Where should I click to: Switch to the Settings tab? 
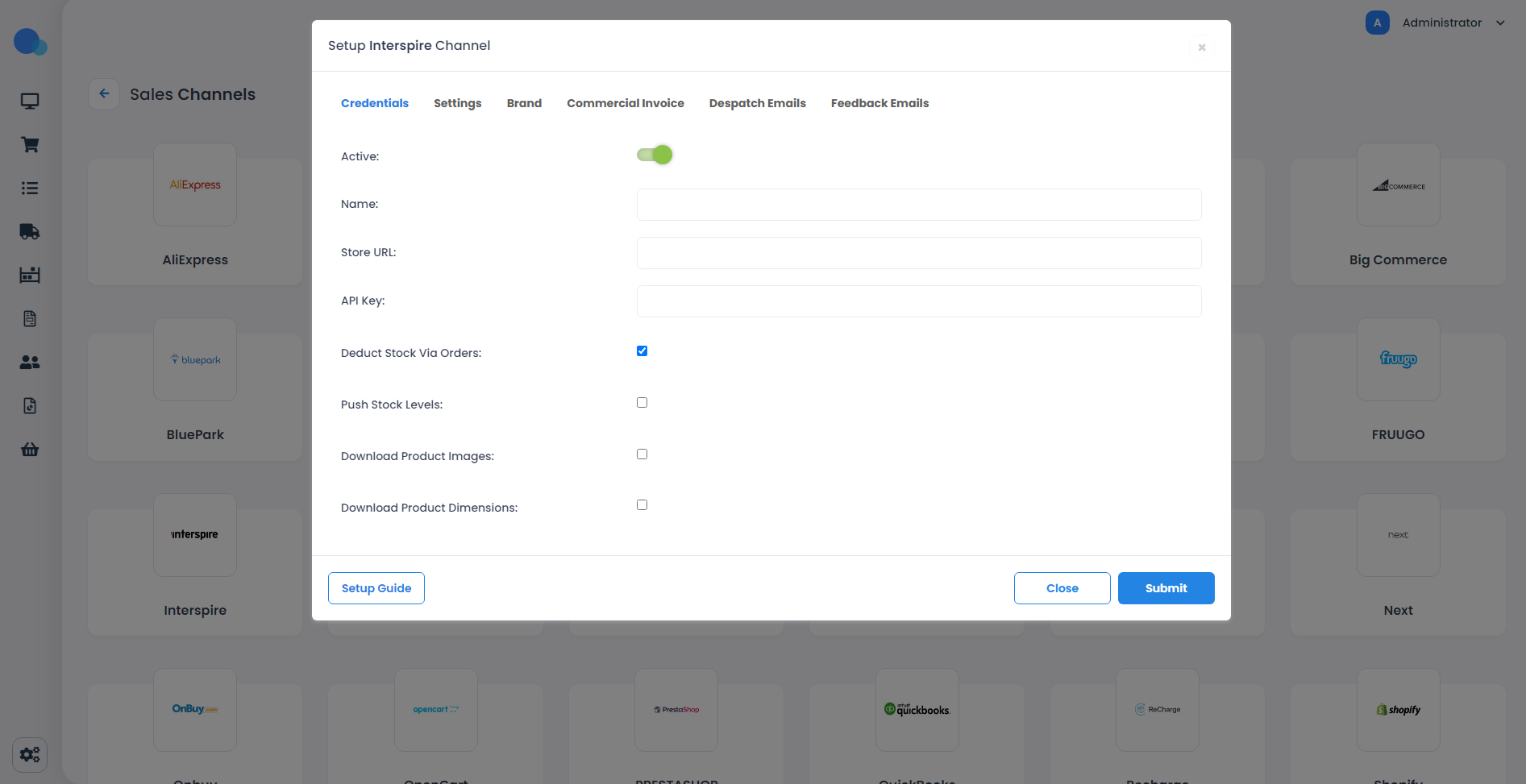[457, 103]
